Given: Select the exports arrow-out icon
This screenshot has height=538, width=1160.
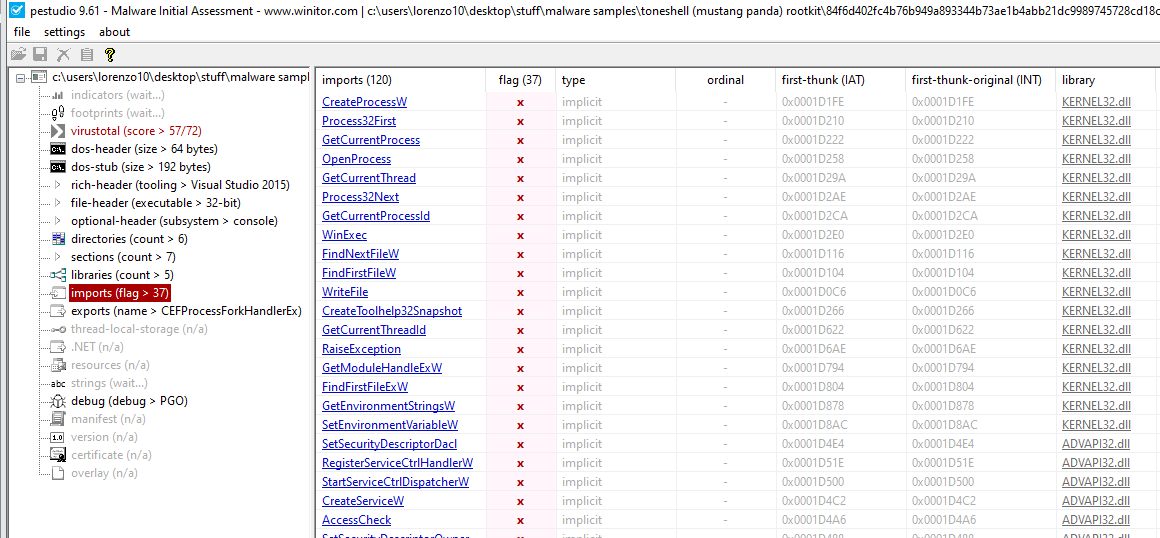Looking at the screenshot, I should 58,311.
